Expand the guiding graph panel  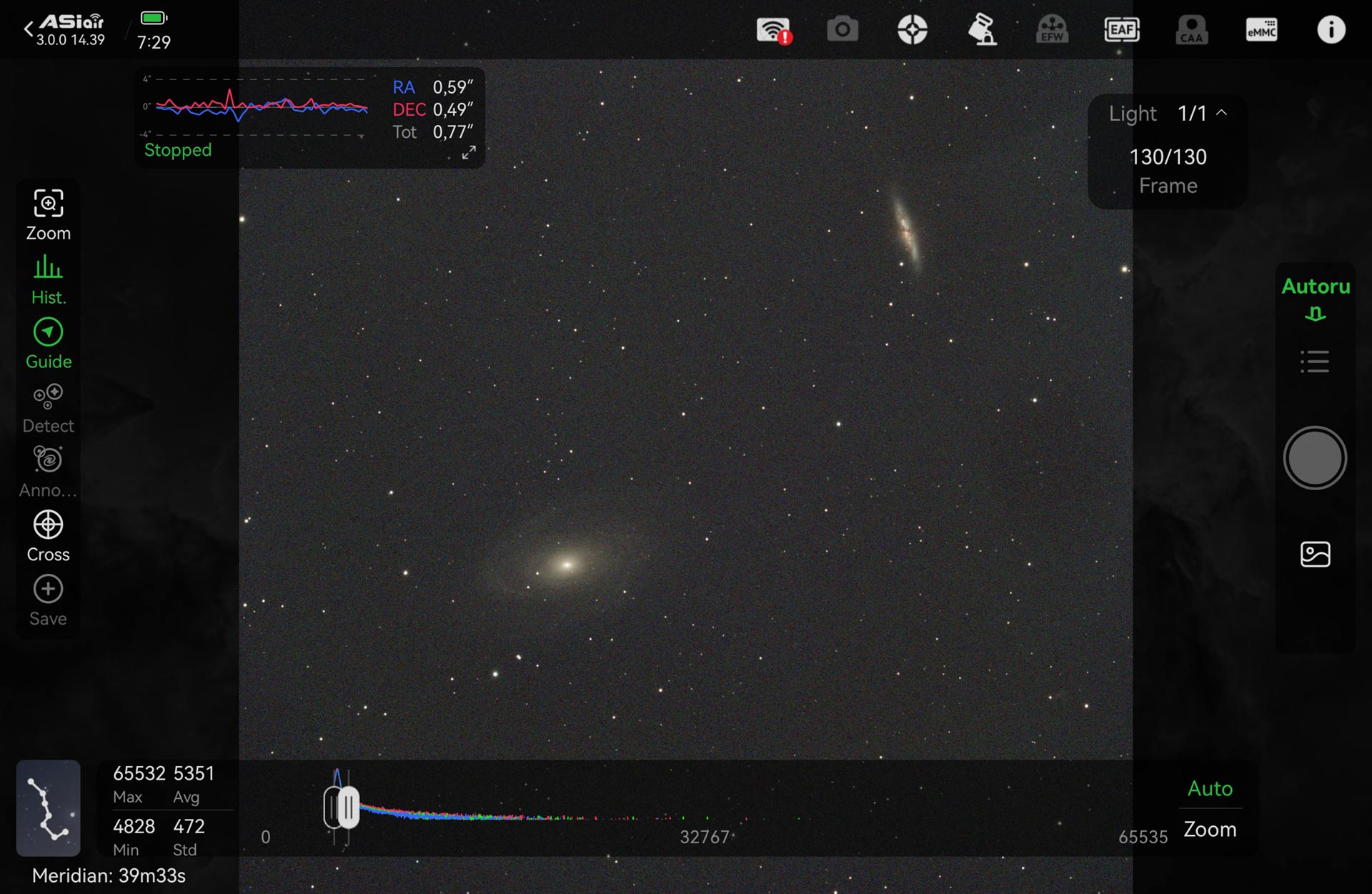pyautogui.click(x=469, y=152)
